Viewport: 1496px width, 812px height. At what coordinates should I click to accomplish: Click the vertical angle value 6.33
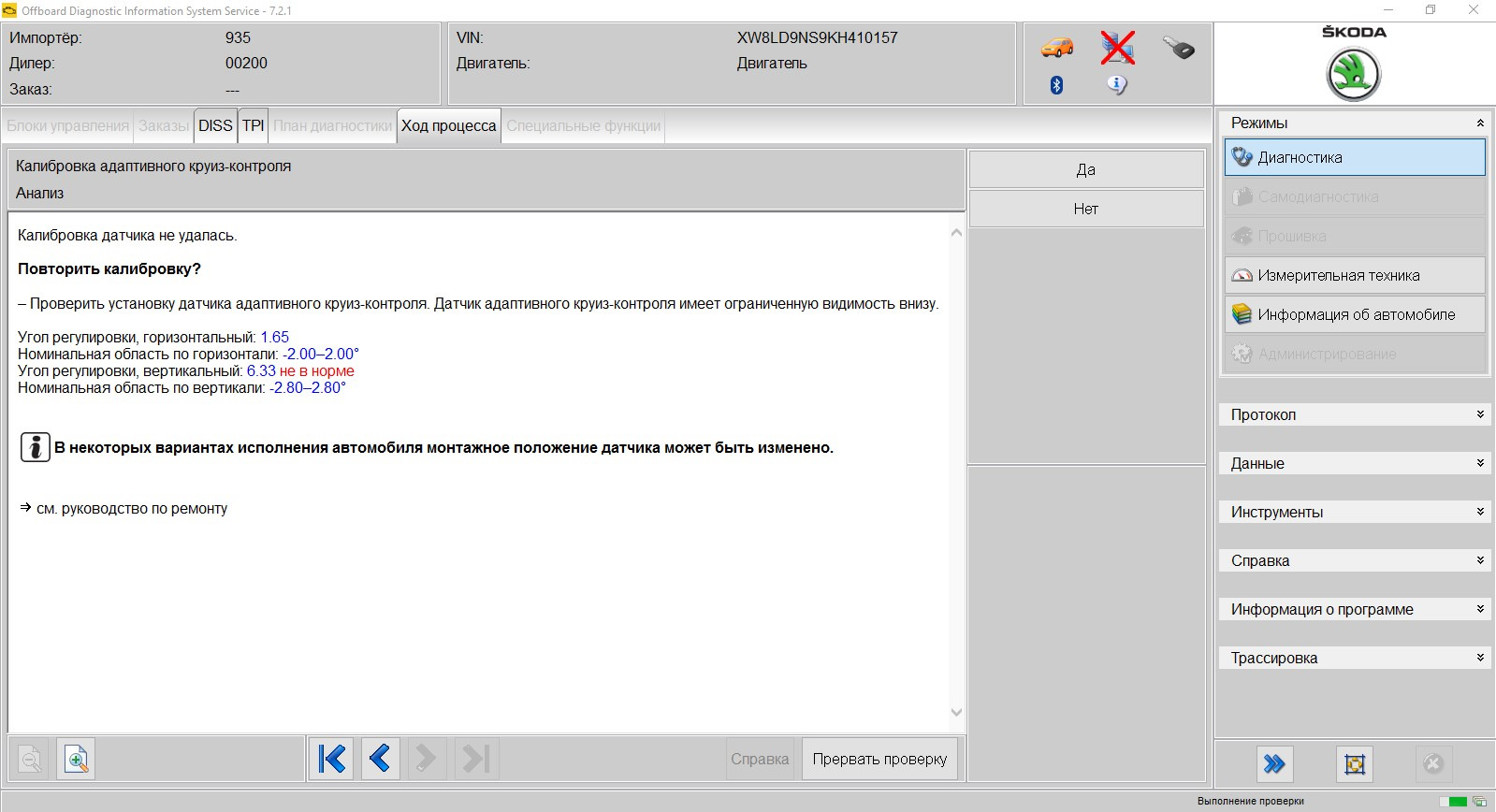point(261,370)
